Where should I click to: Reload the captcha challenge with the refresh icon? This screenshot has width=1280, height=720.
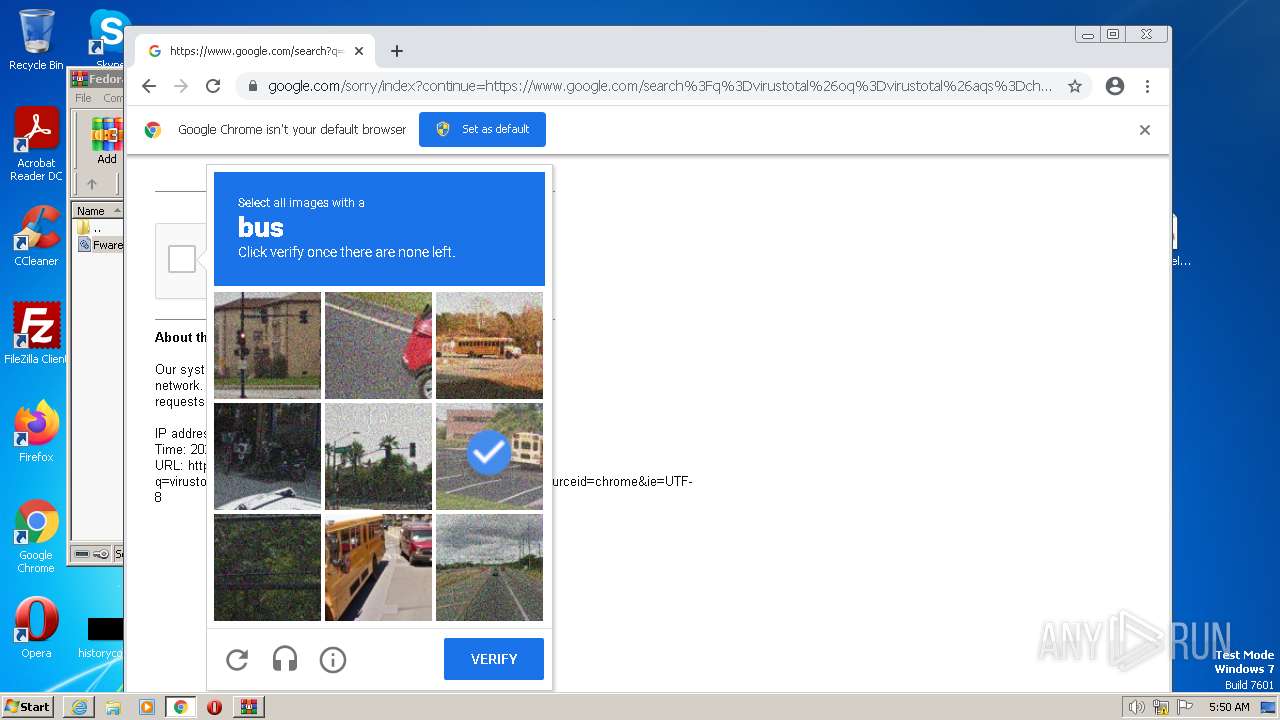pyautogui.click(x=237, y=660)
